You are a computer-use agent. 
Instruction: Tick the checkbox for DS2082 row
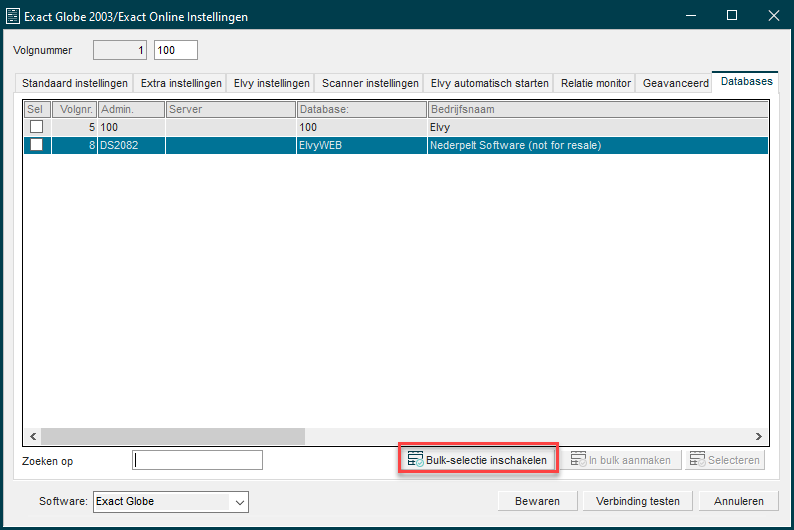point(36,145)
